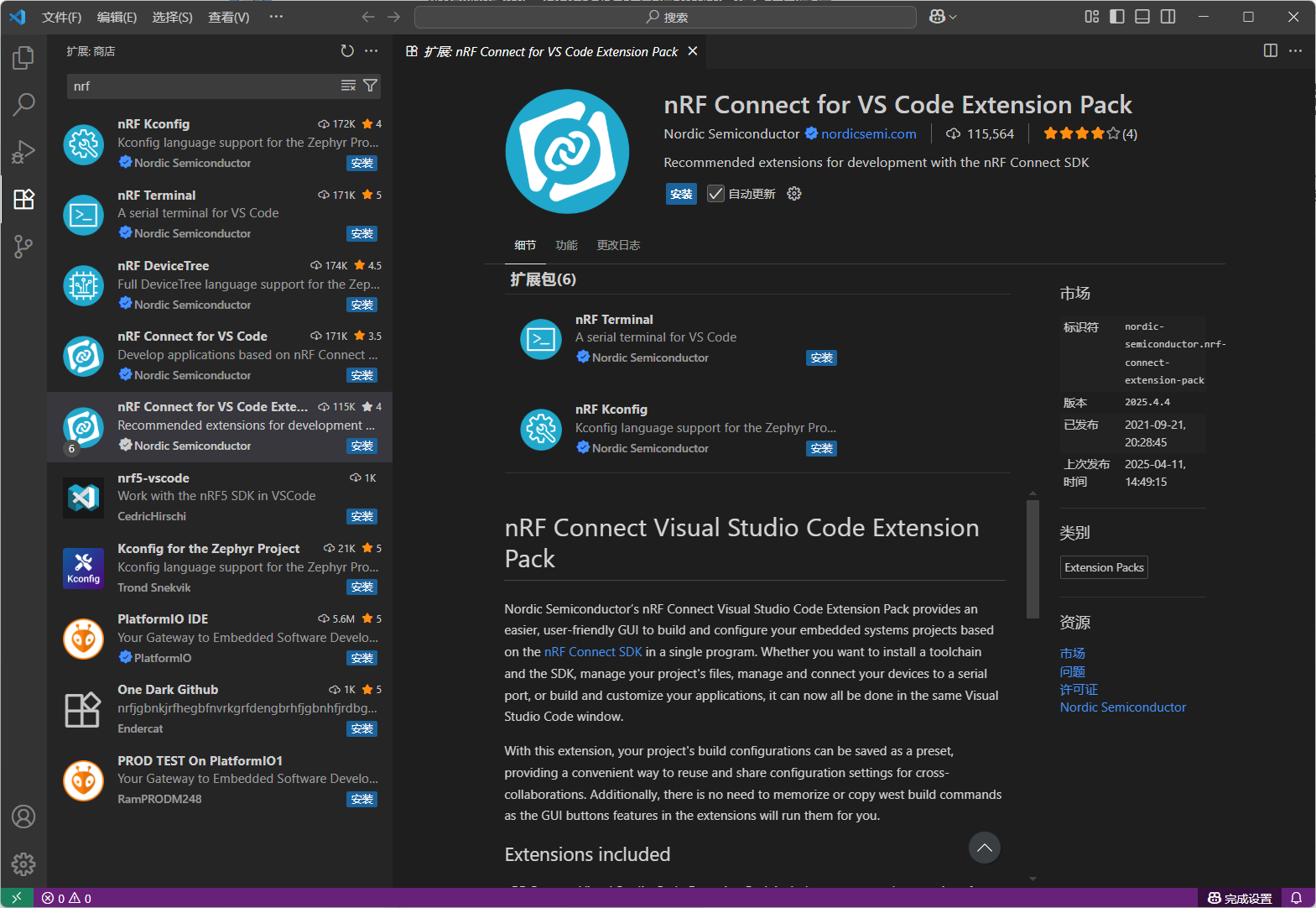This screenshot has height=908, width=1316.
Task: Open Source Control view
Action: pos(23,246)
